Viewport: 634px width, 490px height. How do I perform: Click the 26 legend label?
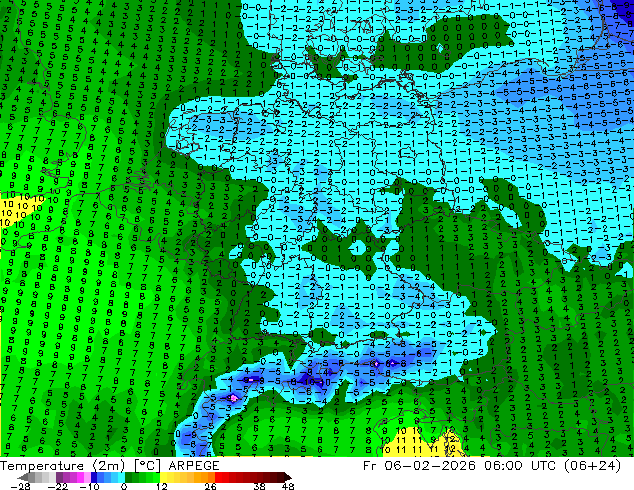pos(210,486)
